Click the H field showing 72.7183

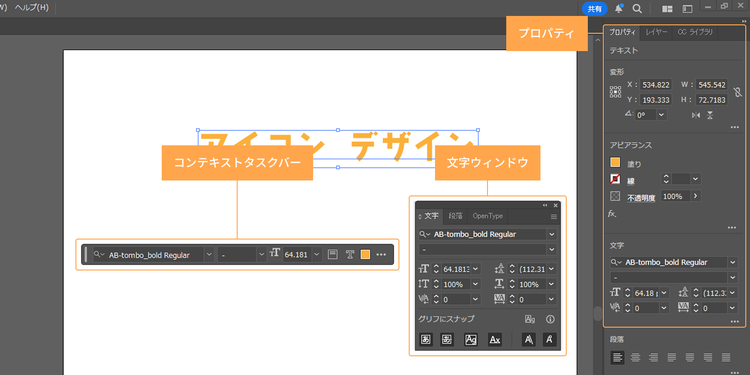(712, 100)
